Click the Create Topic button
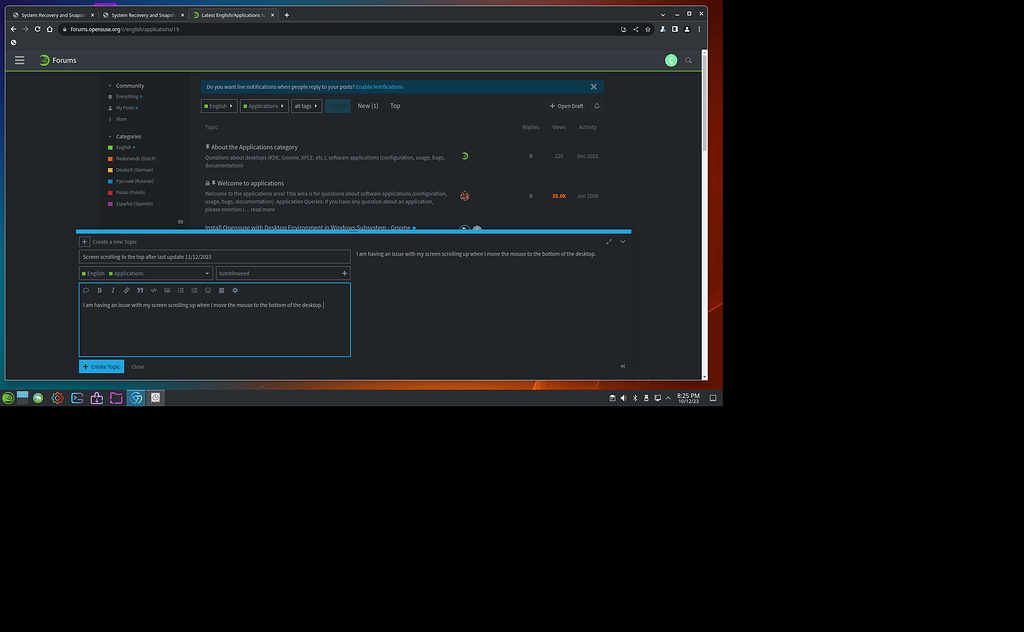 (x=101, y=366)
